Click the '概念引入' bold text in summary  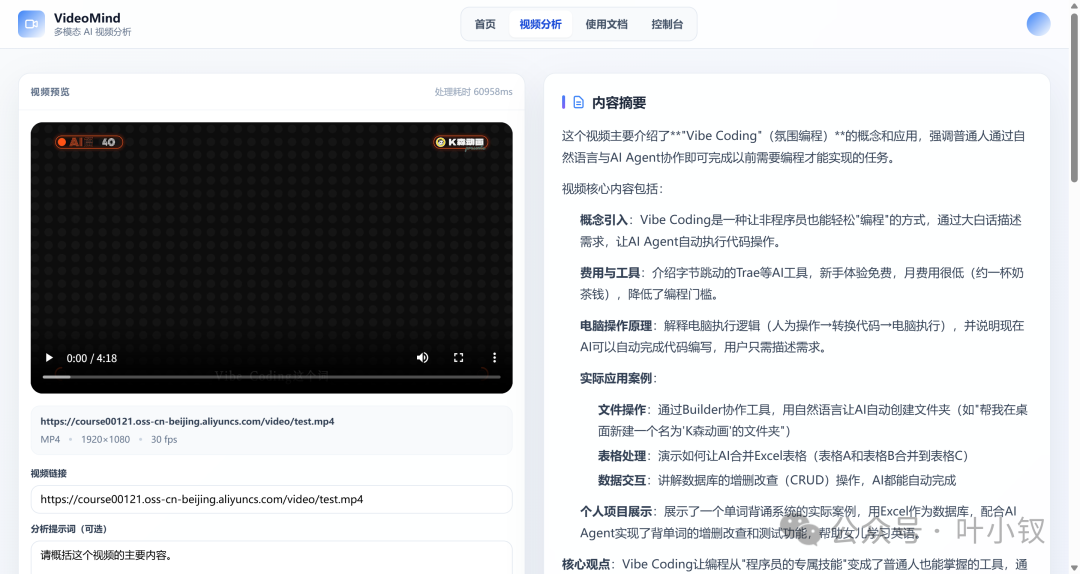click(x=603, y=220)
